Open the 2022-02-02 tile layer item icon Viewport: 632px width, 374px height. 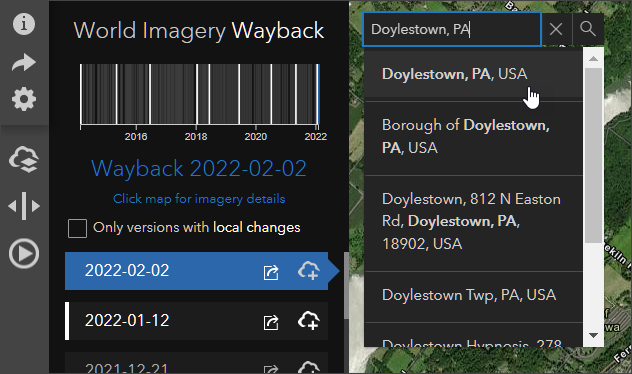271,272
